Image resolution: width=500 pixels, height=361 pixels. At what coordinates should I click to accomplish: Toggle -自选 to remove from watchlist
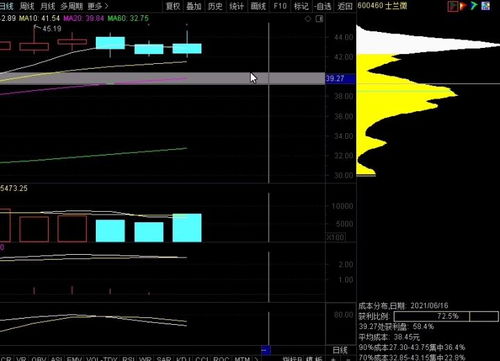(323, 6)
